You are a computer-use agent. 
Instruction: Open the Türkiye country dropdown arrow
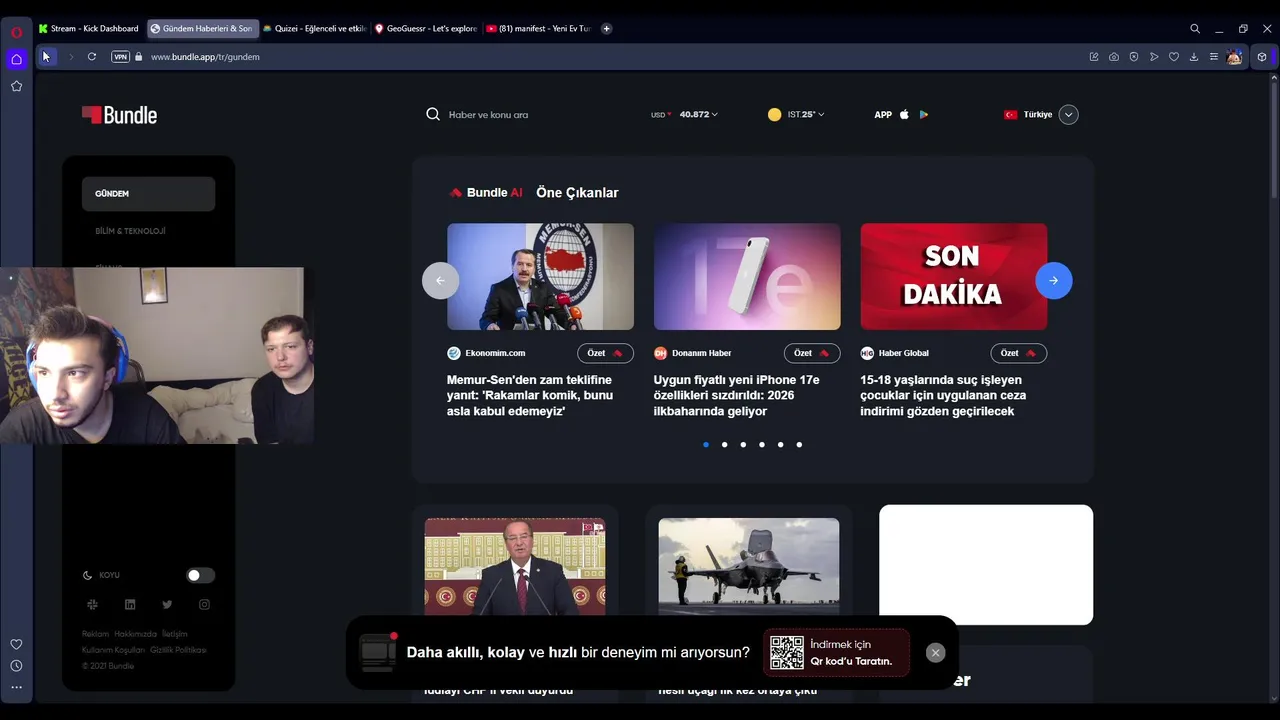point(1069,114)
